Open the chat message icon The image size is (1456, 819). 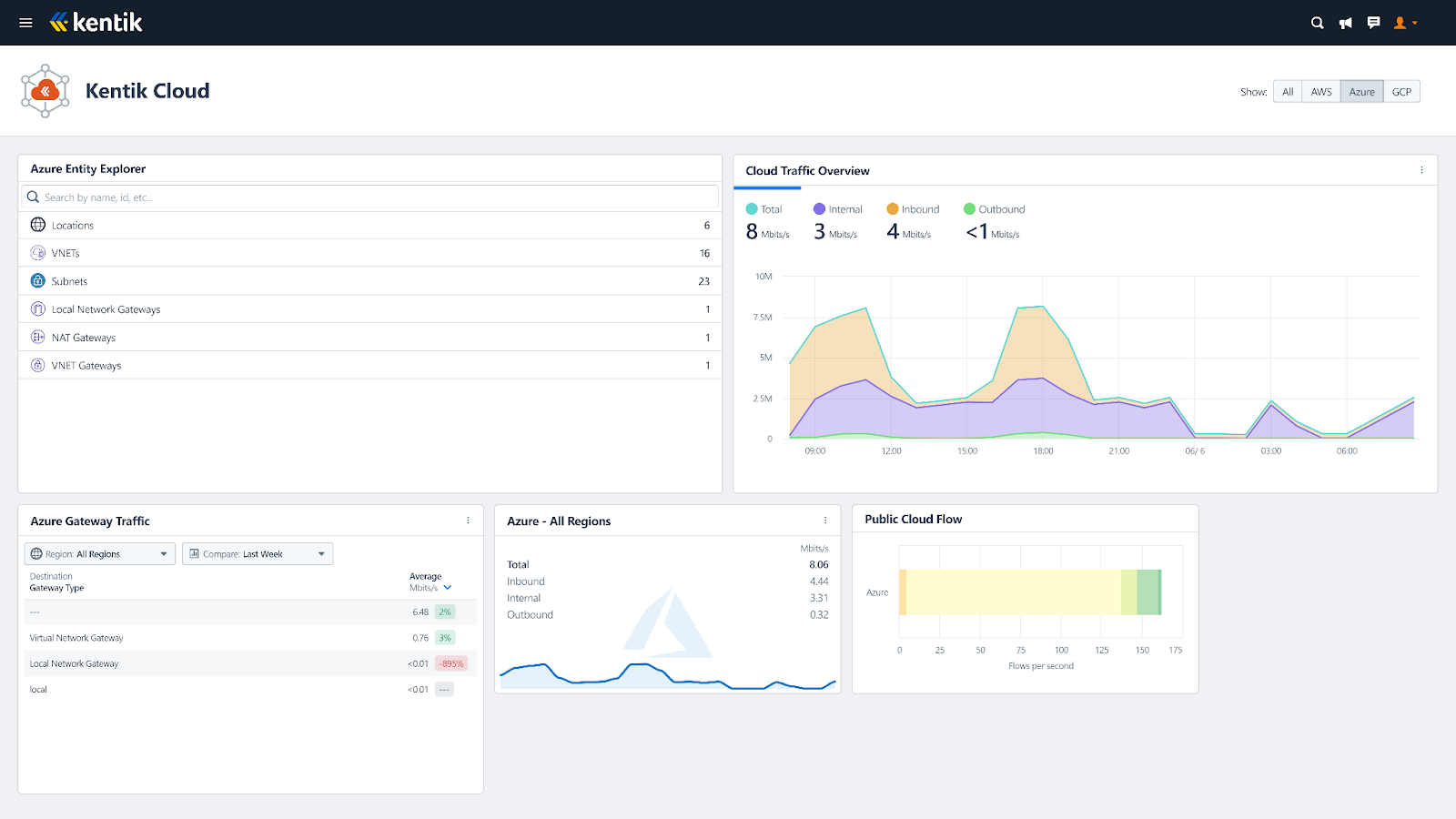[x=1373, y=23]
